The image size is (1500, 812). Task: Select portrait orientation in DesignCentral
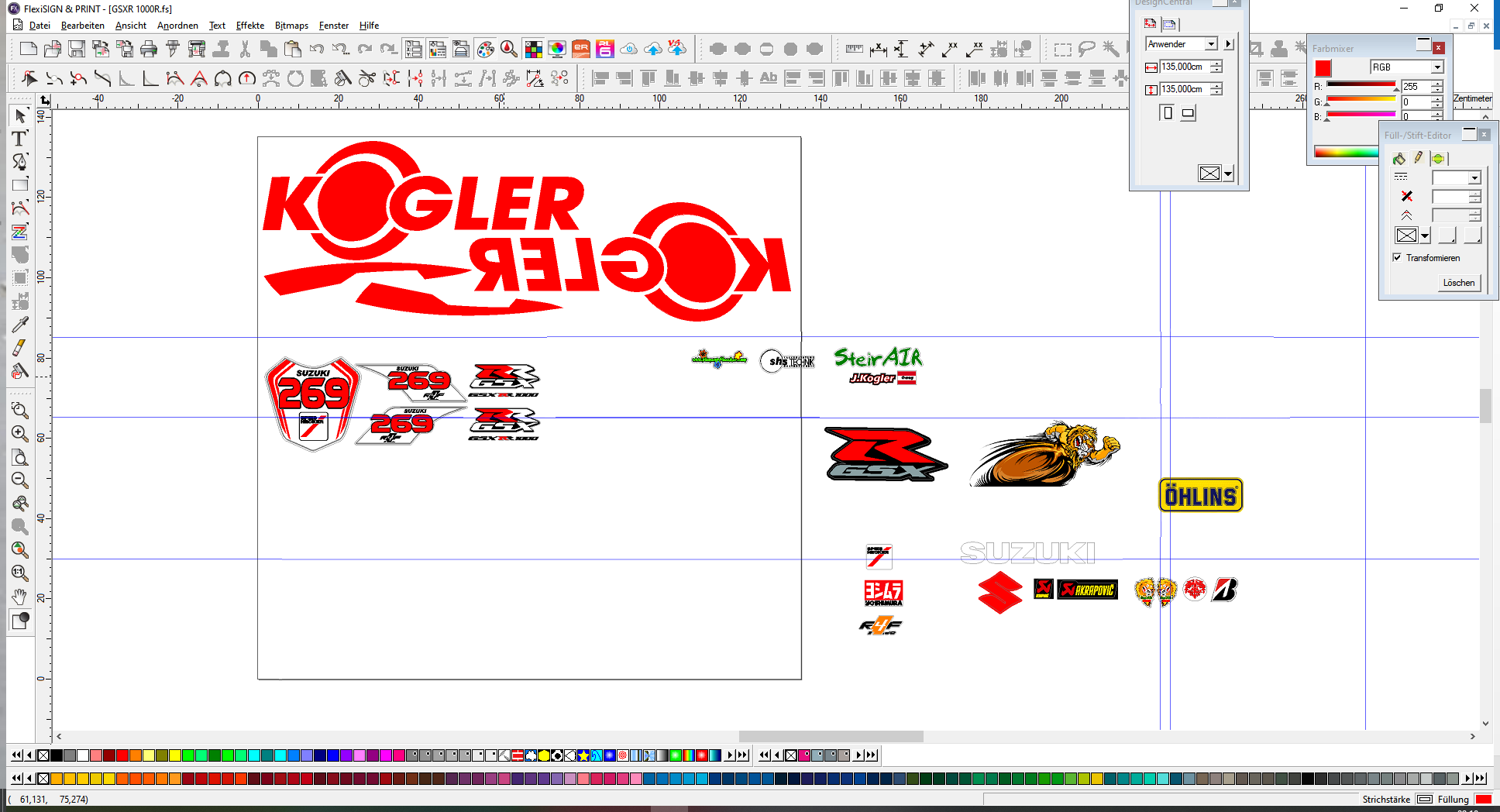point(1168,113)
